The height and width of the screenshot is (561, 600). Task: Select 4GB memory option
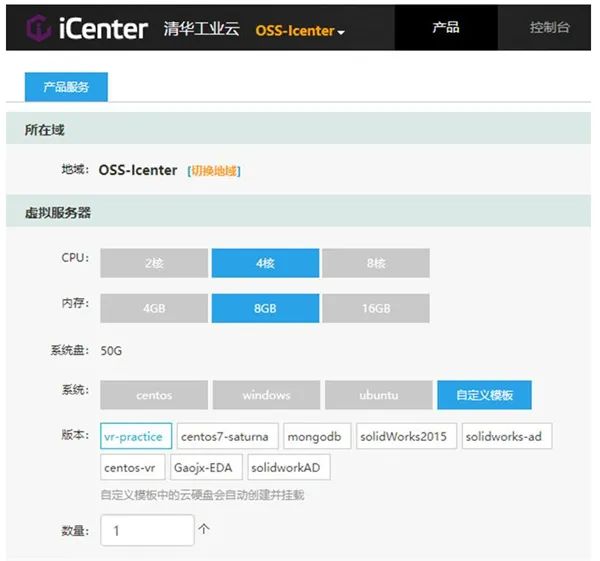coord(154,308)
